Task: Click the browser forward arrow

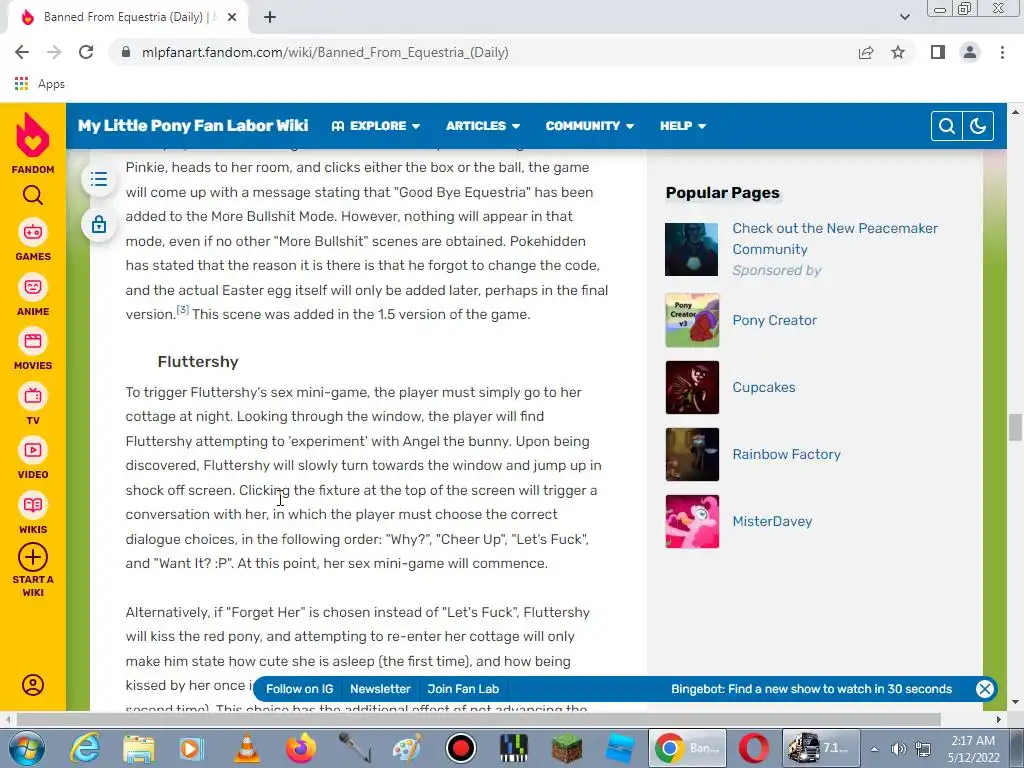Action: tap(54, 52)
